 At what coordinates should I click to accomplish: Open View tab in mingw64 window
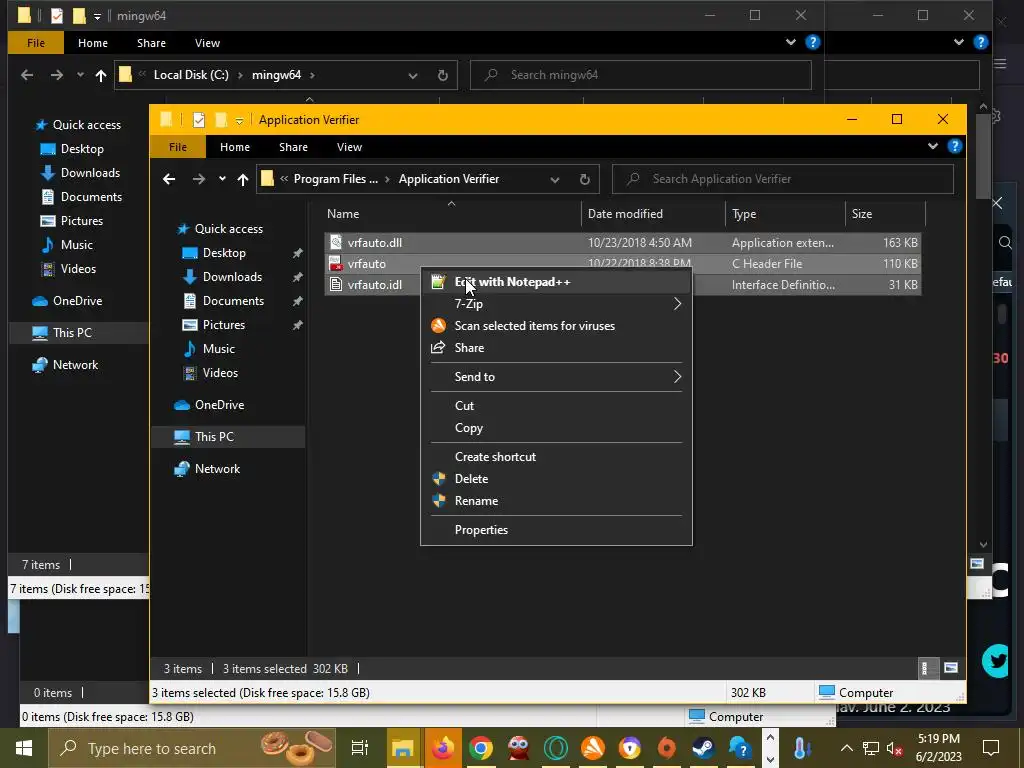[207, 43]
